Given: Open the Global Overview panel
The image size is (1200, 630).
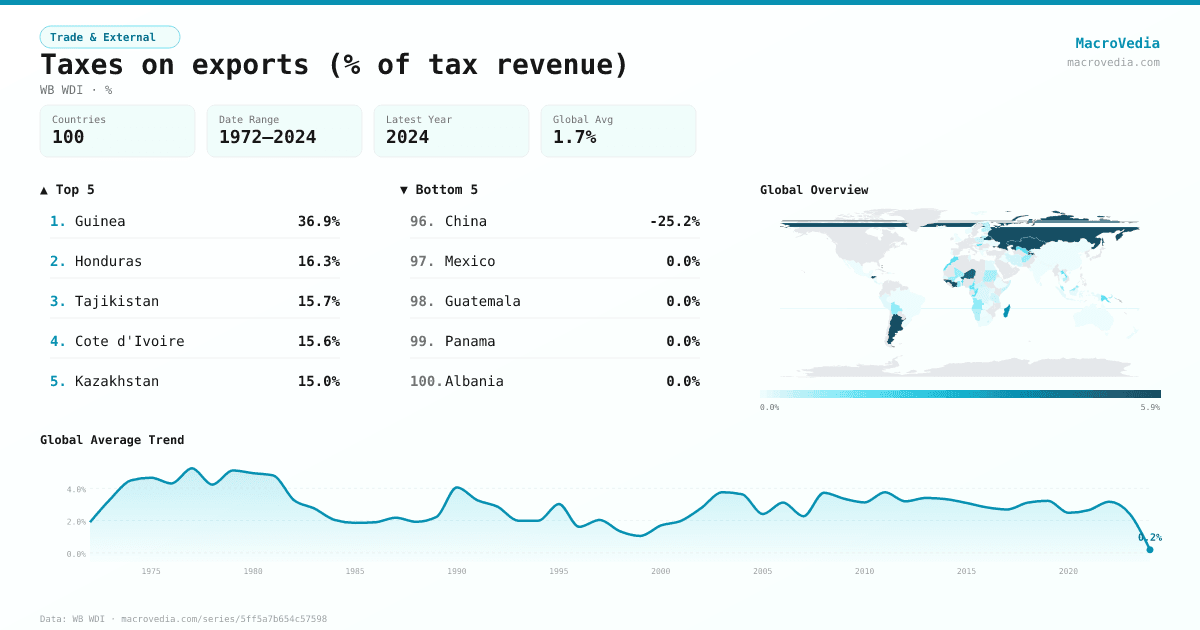Looking at the screenshot, I should [x=814, y=189].
